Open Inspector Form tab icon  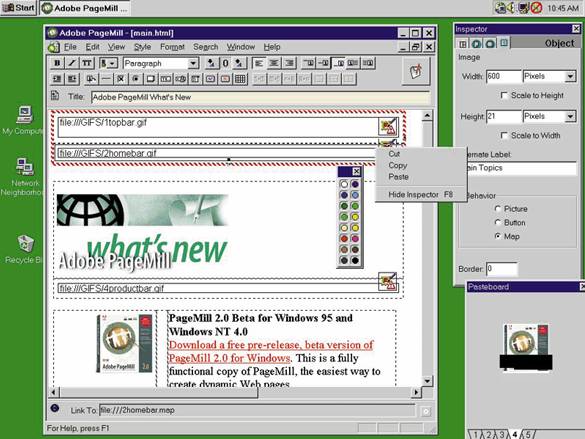tap(490, 44)
